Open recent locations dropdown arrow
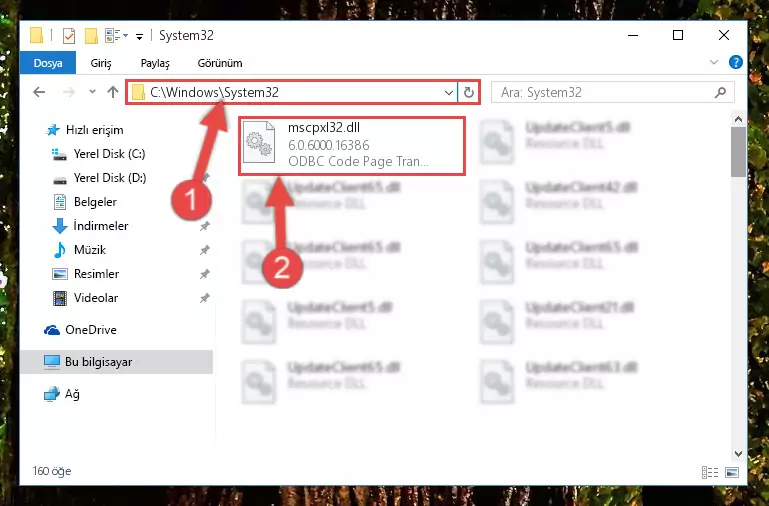769x506 pixels. coord(92,92)
